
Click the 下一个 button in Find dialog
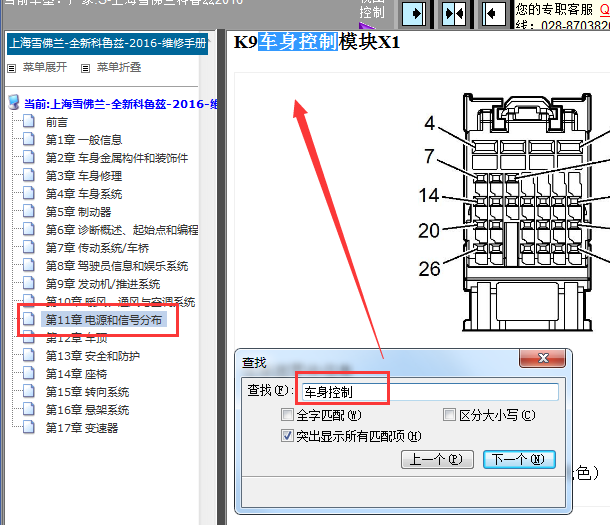(519, 460)
